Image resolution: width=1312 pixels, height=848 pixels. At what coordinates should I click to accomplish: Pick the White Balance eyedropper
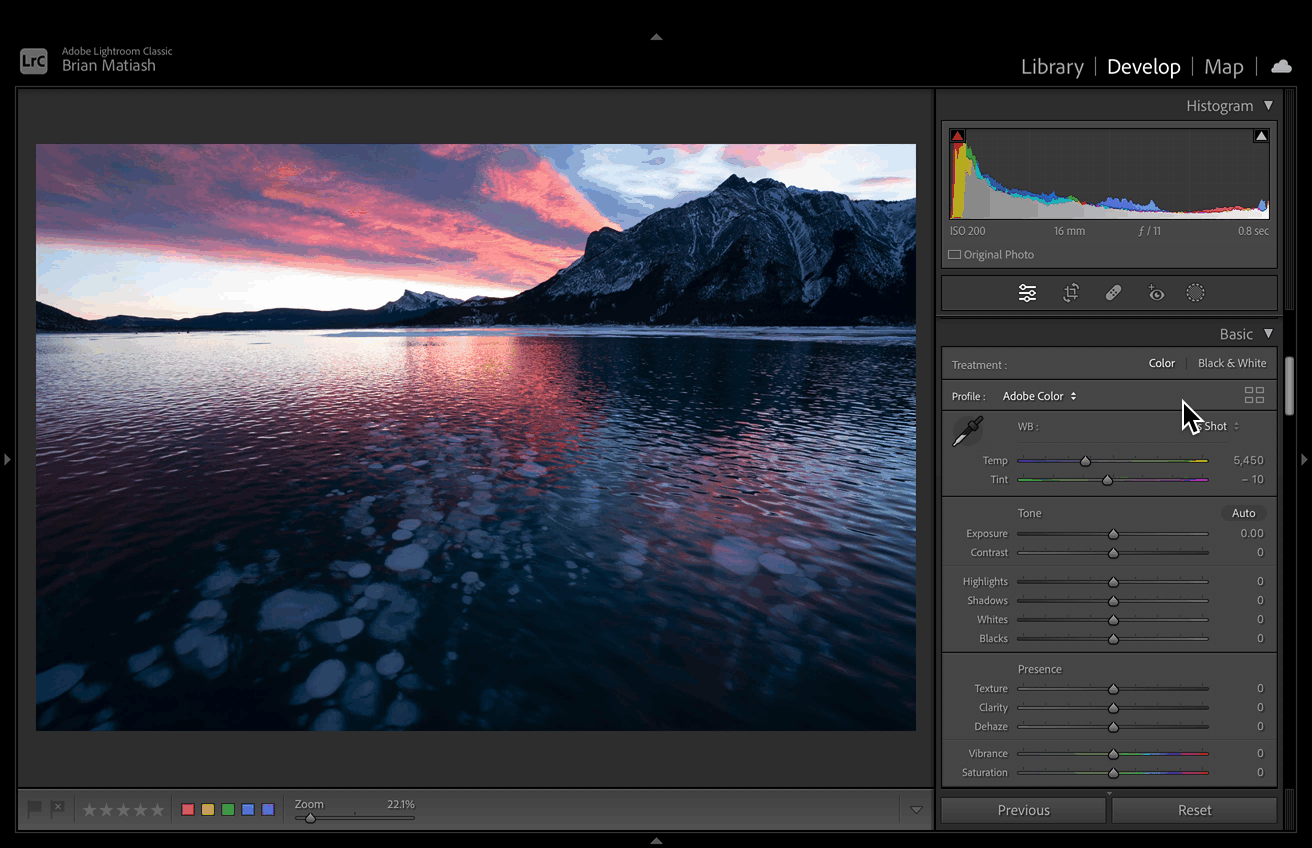967,432
